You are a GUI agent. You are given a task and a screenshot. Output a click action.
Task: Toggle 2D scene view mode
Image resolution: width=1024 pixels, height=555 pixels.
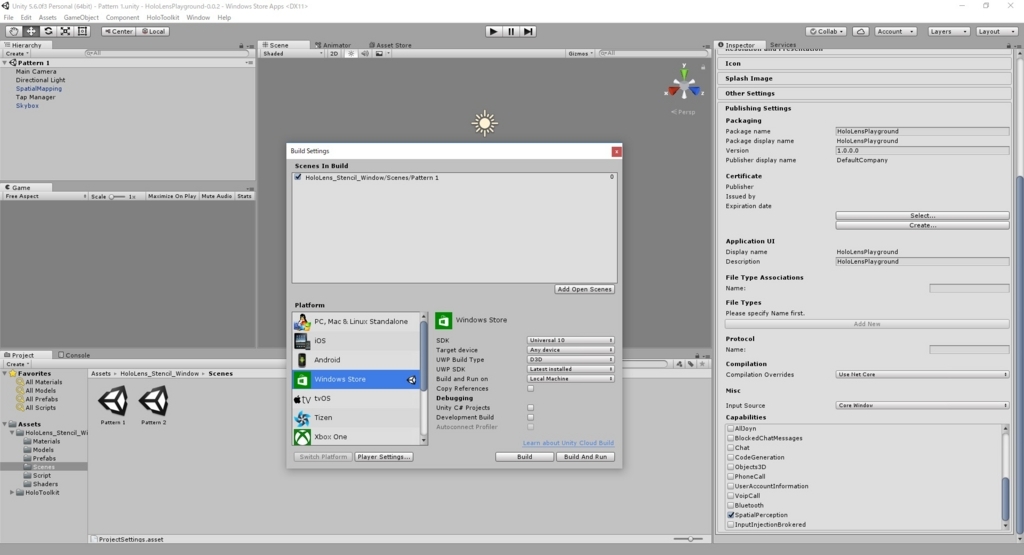click(334, 54)
